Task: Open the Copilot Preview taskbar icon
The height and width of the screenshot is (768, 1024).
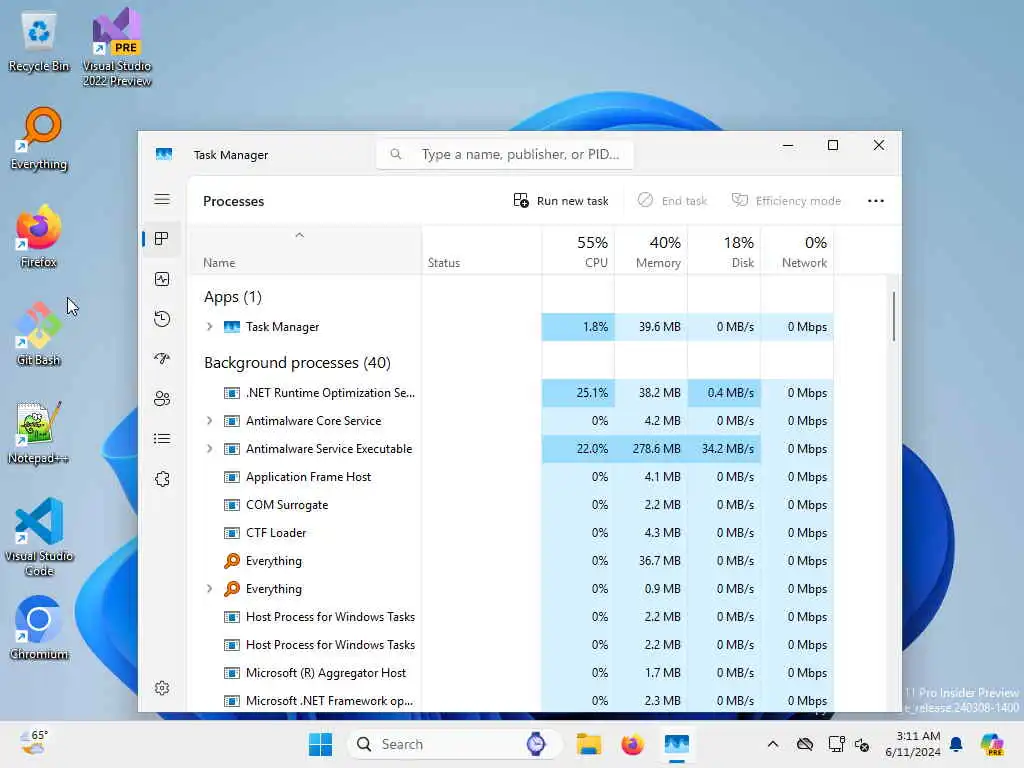Action: (992, 744)
